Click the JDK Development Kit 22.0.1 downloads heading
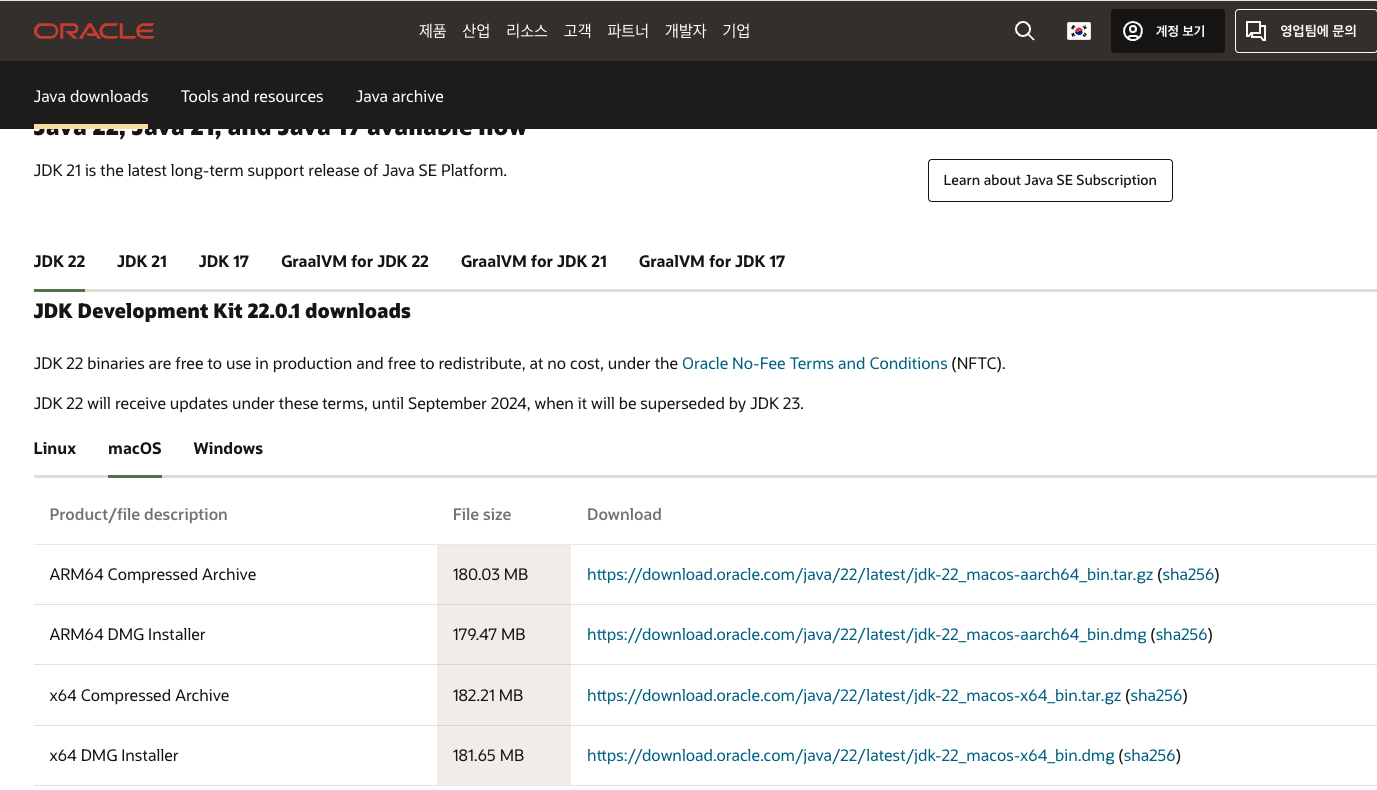The image size is (1377, 790). 222,311
